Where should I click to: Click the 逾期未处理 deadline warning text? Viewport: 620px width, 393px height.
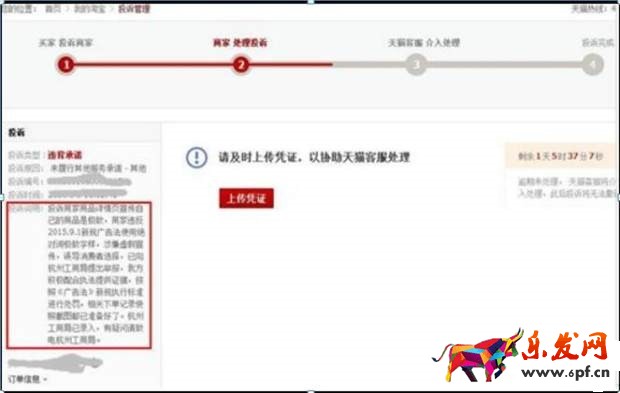tap(568, 187)
